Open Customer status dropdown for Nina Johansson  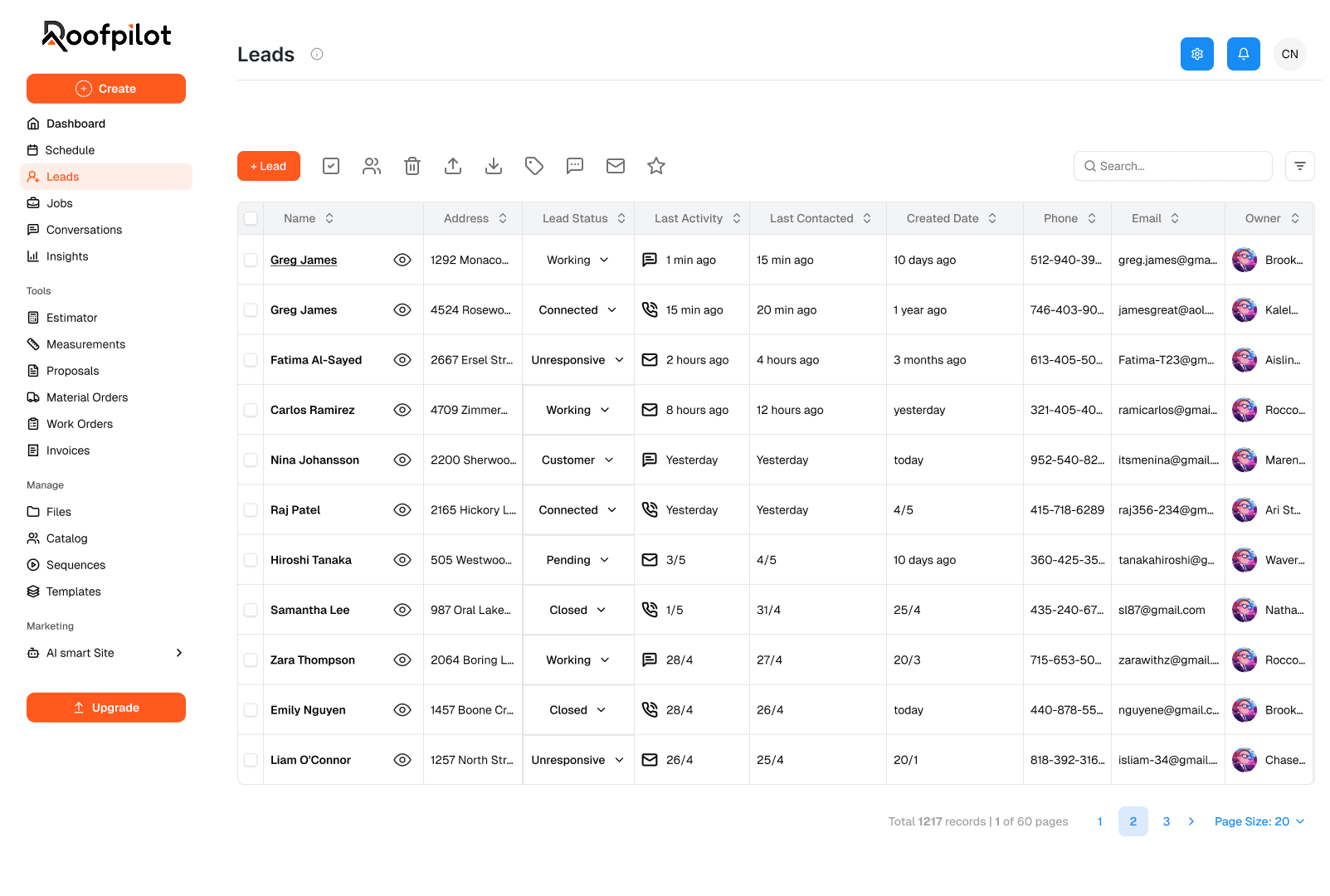coord(578,460)
